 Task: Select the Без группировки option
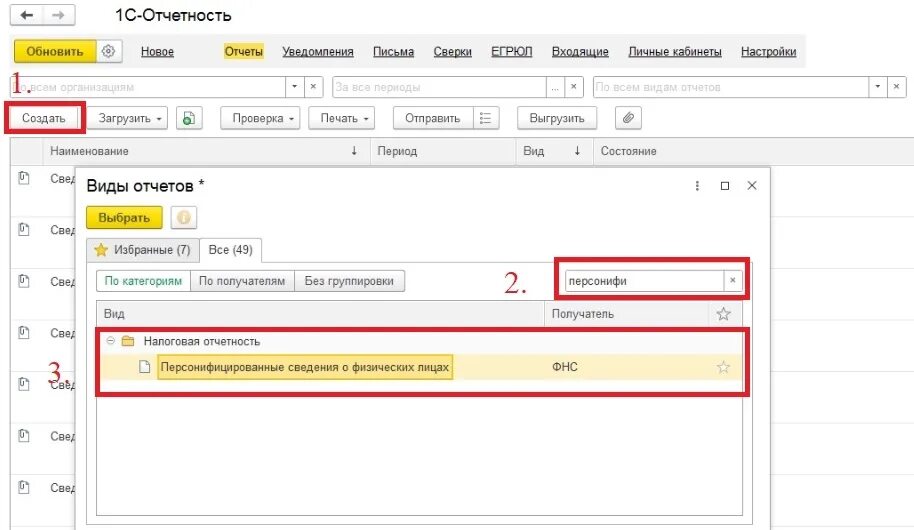349,281
